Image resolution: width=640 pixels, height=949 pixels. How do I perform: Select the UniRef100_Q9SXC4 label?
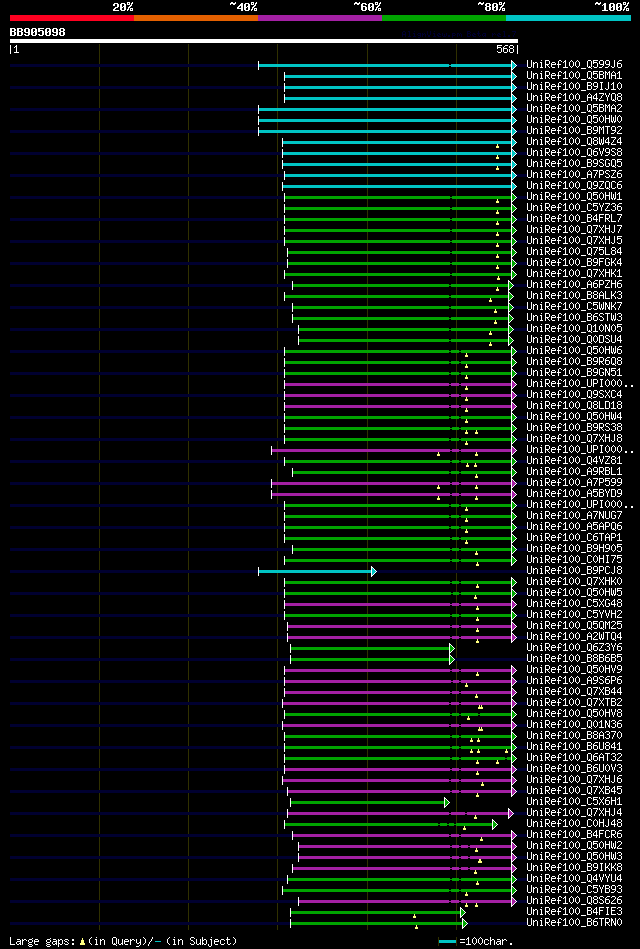tap(575, 395)
